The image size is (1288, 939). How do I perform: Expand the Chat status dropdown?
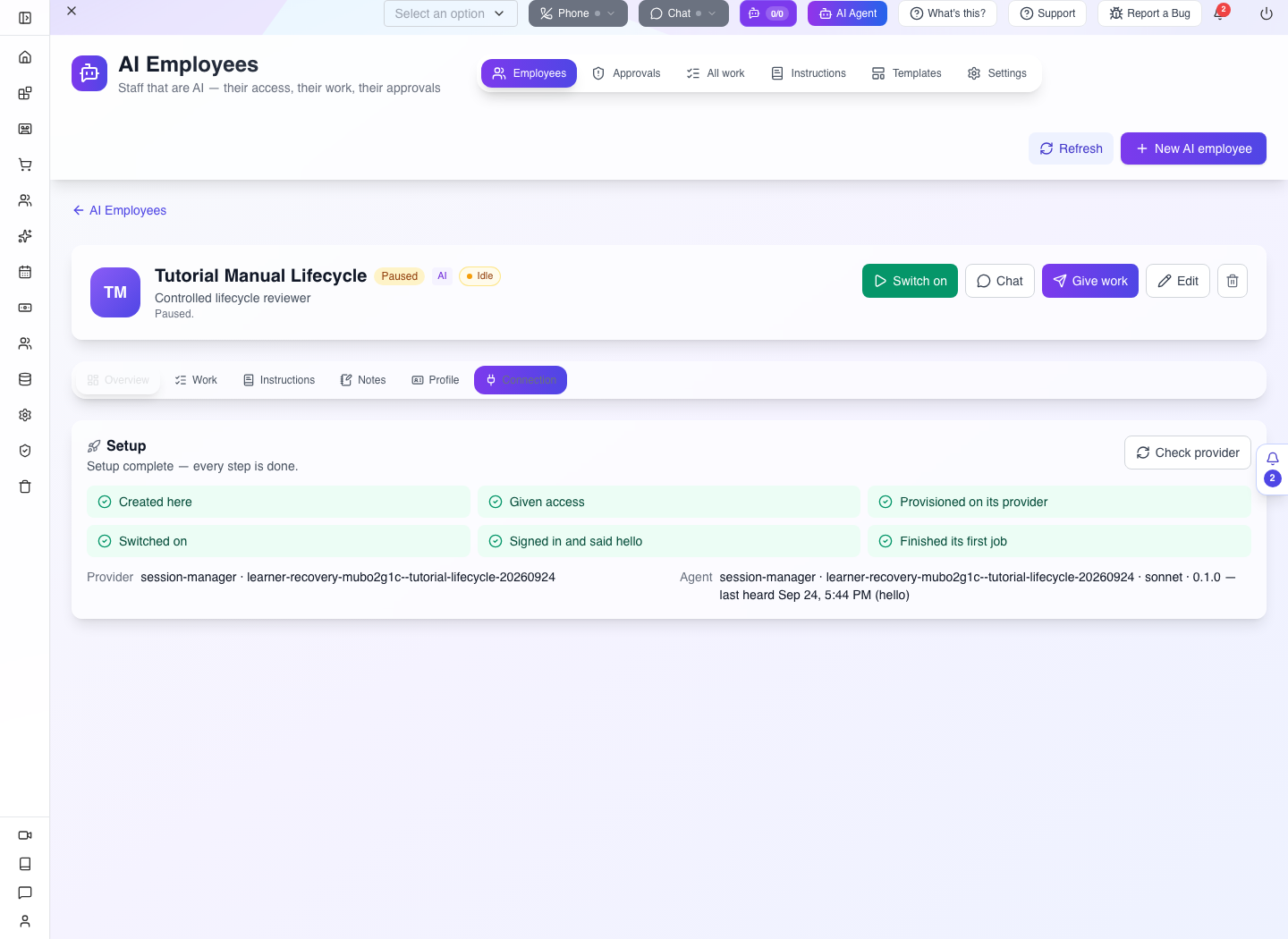[x=683, y=13]
